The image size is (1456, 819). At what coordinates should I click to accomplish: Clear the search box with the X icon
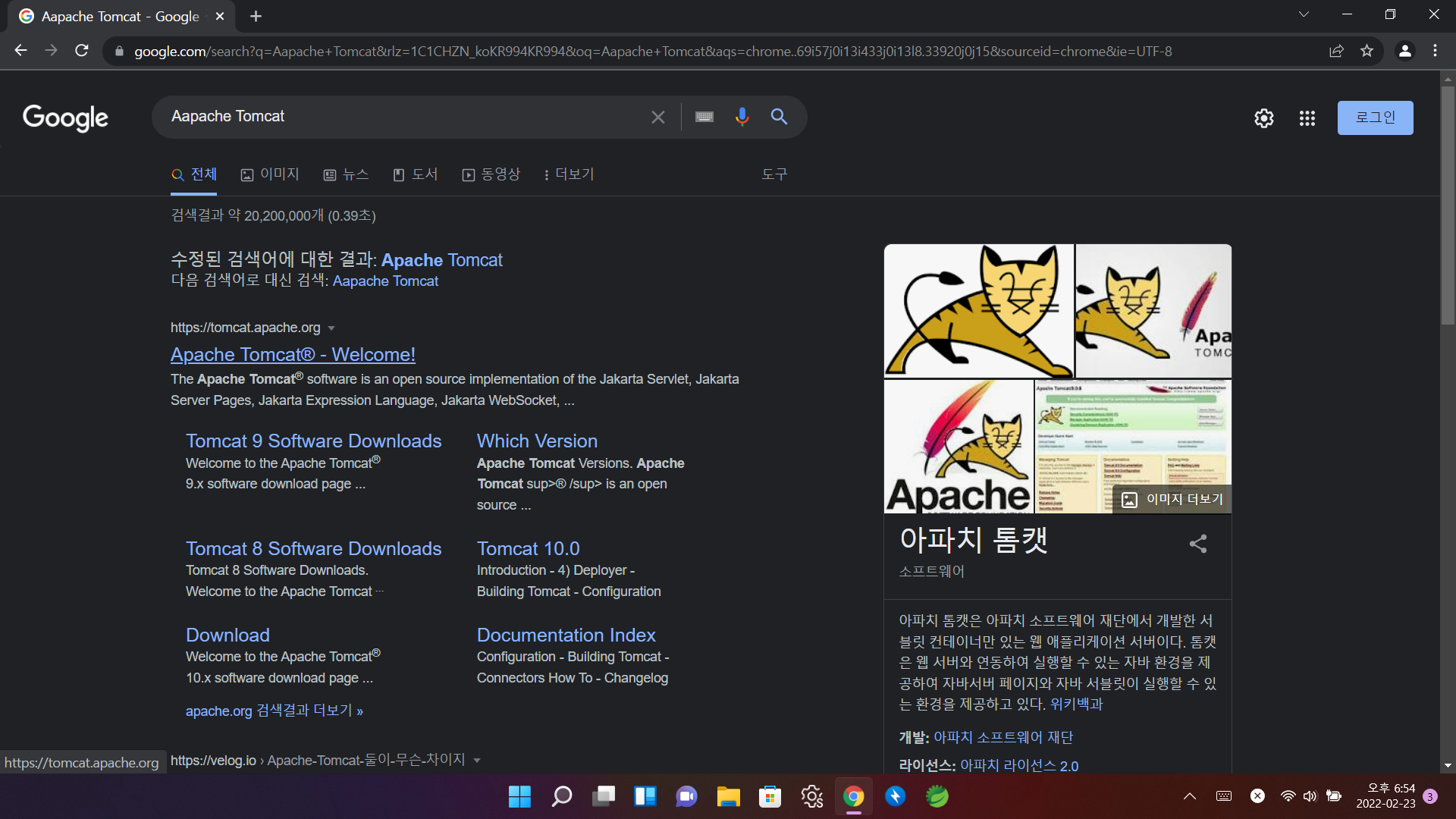click(x=657, y=117)
